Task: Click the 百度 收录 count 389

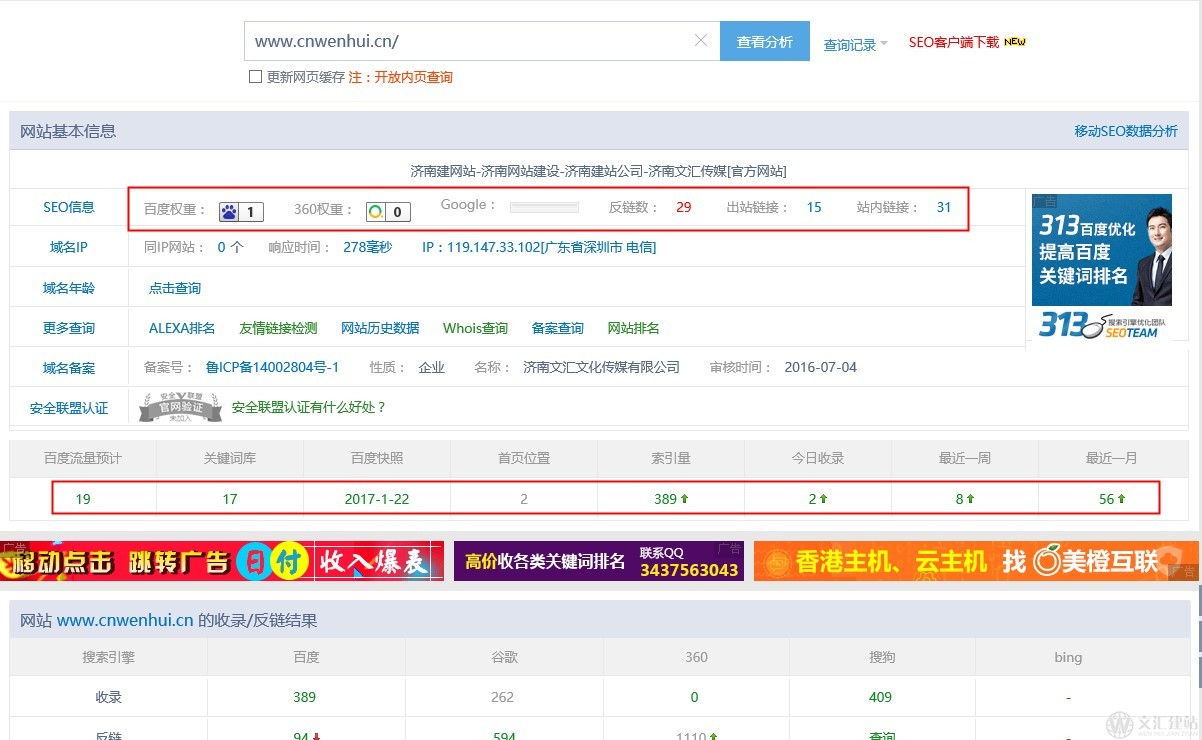Action: (304, 697)
